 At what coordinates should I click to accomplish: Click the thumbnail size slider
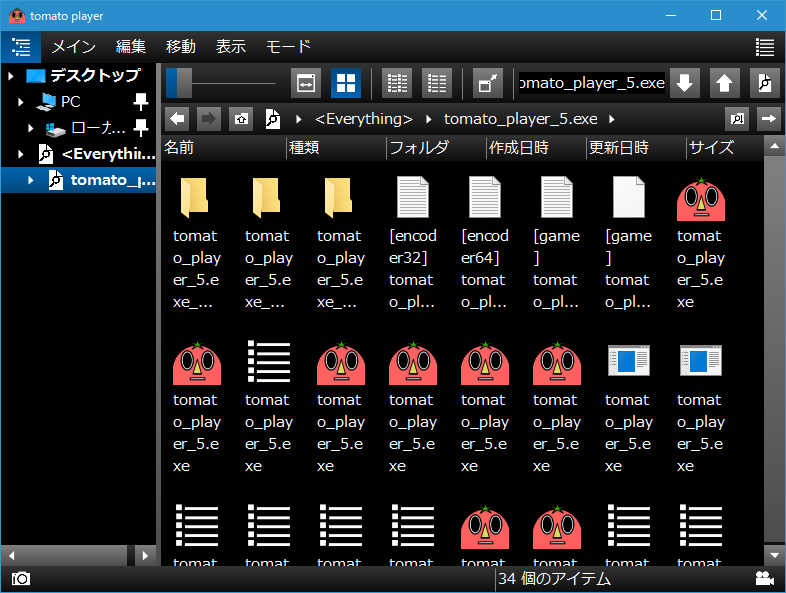(x=222, y=83)
